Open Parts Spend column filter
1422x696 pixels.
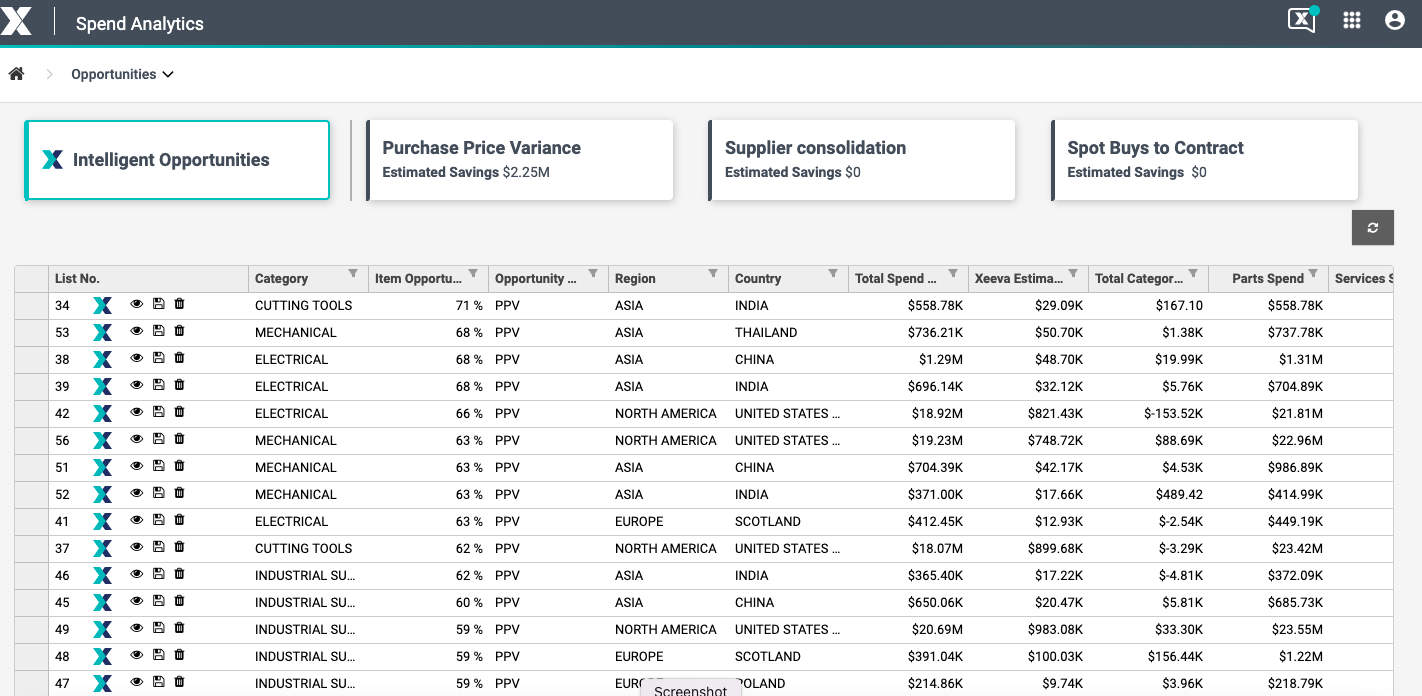tap(1313, 274)
